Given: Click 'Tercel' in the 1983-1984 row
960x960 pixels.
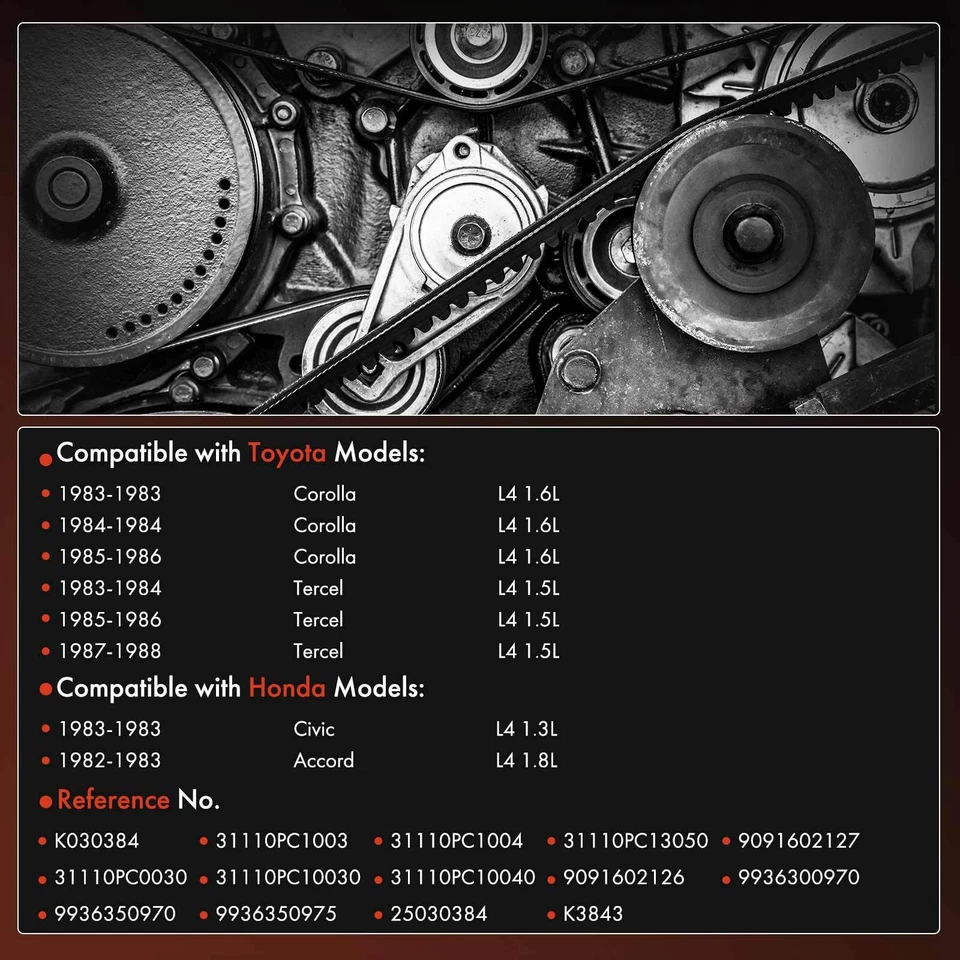Looking at the screenshot, I should pos(318,588).
